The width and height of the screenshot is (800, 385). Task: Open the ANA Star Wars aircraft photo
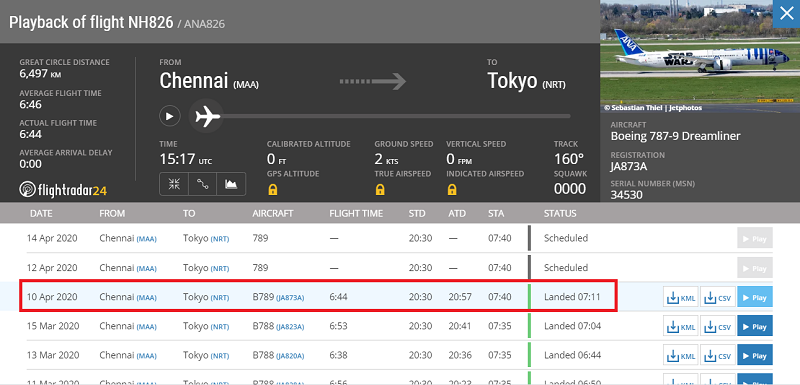700,56
